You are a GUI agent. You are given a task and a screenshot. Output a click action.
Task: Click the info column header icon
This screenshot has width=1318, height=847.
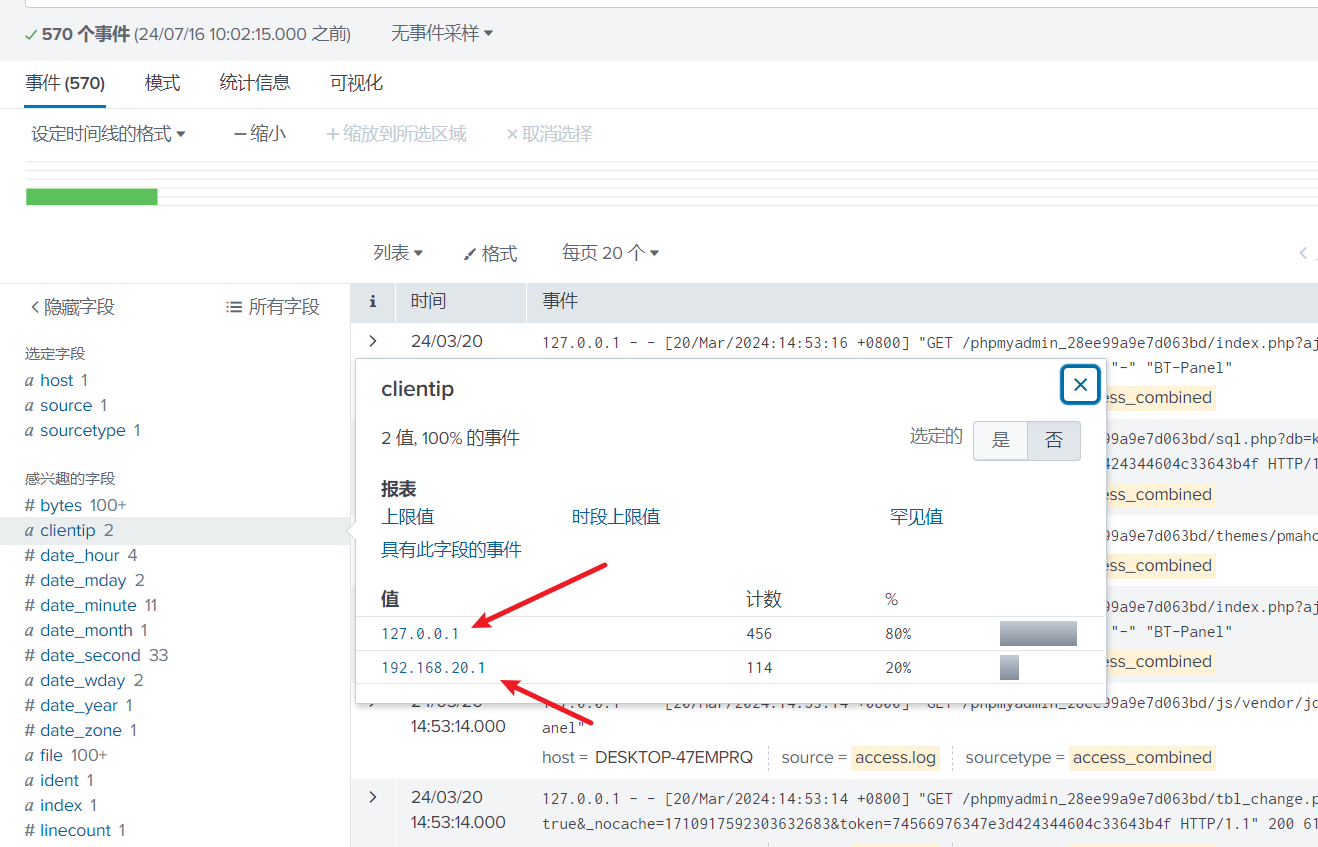pyautogui.click(x=373, y=301)
